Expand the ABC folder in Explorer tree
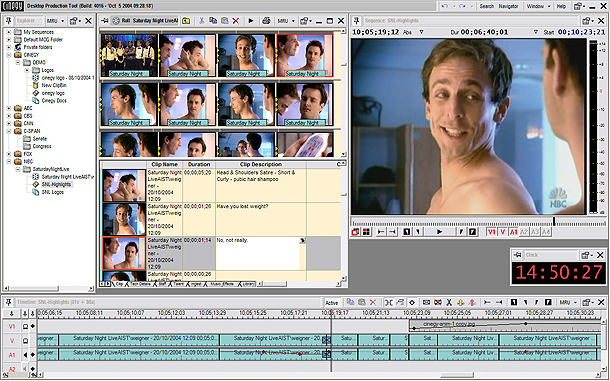Screen dimensions: 610x381 [x=9, y=108]
